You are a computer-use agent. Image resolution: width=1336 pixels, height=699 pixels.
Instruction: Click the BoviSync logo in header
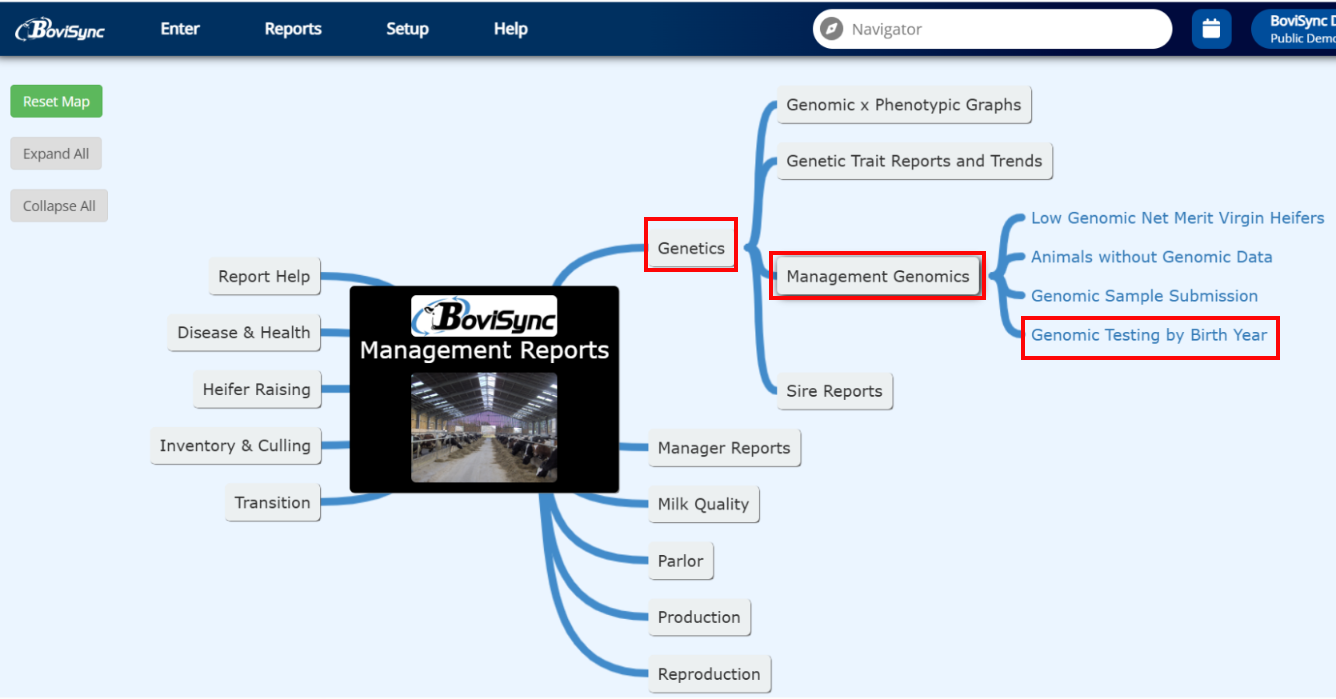point(60,29)
